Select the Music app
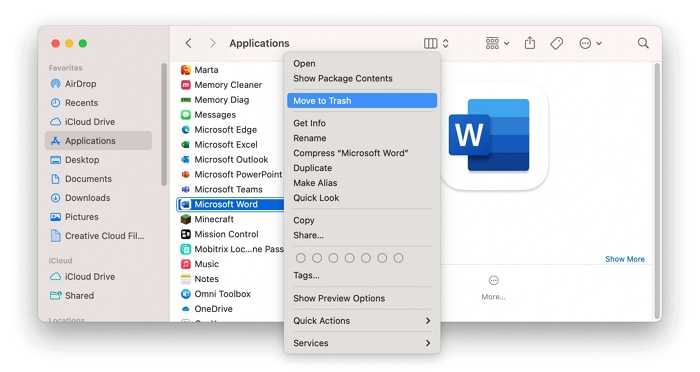 pyautogui.click(x=200, y=264)
